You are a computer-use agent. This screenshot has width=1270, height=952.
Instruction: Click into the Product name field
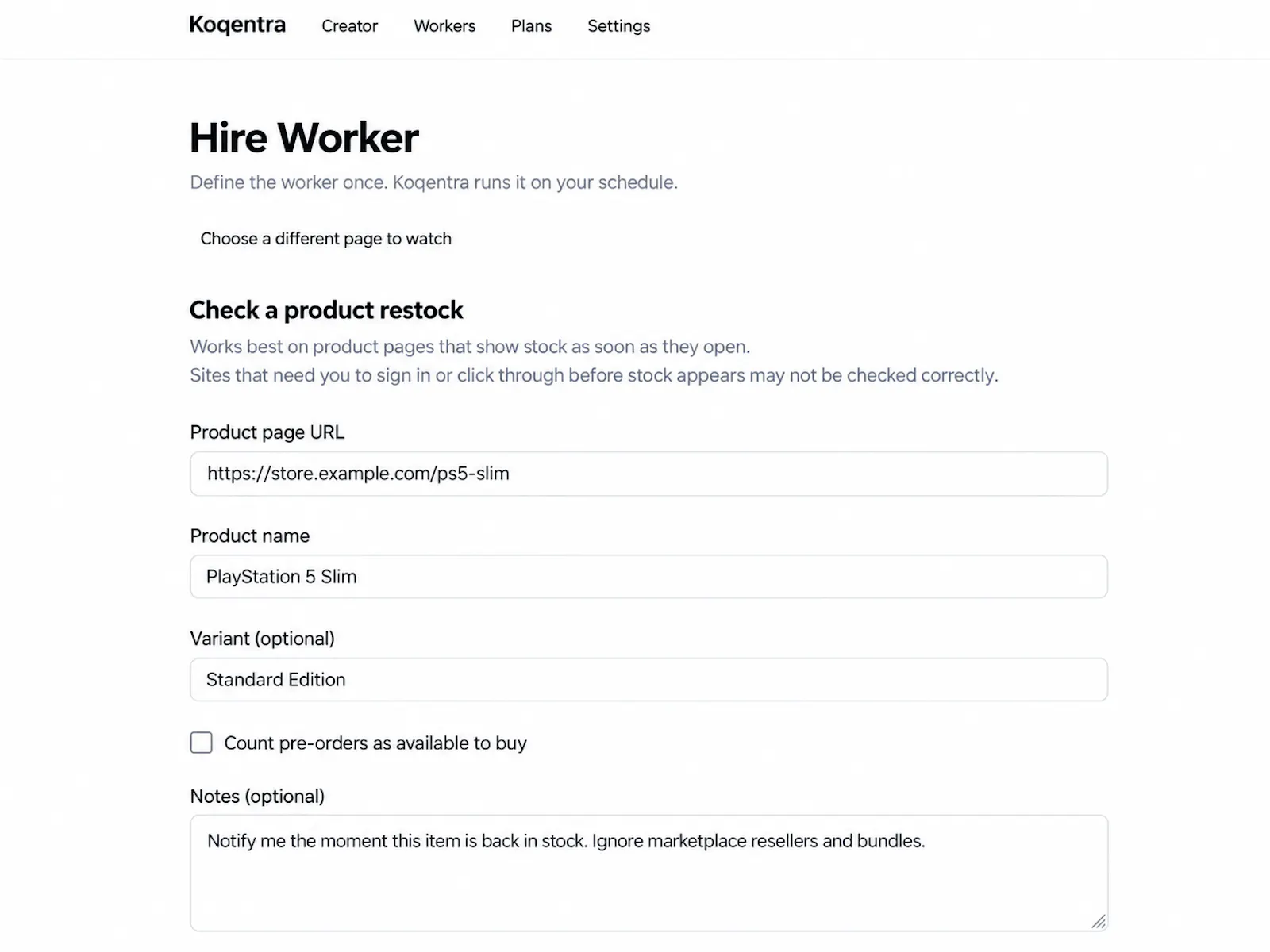click(648, 577)
